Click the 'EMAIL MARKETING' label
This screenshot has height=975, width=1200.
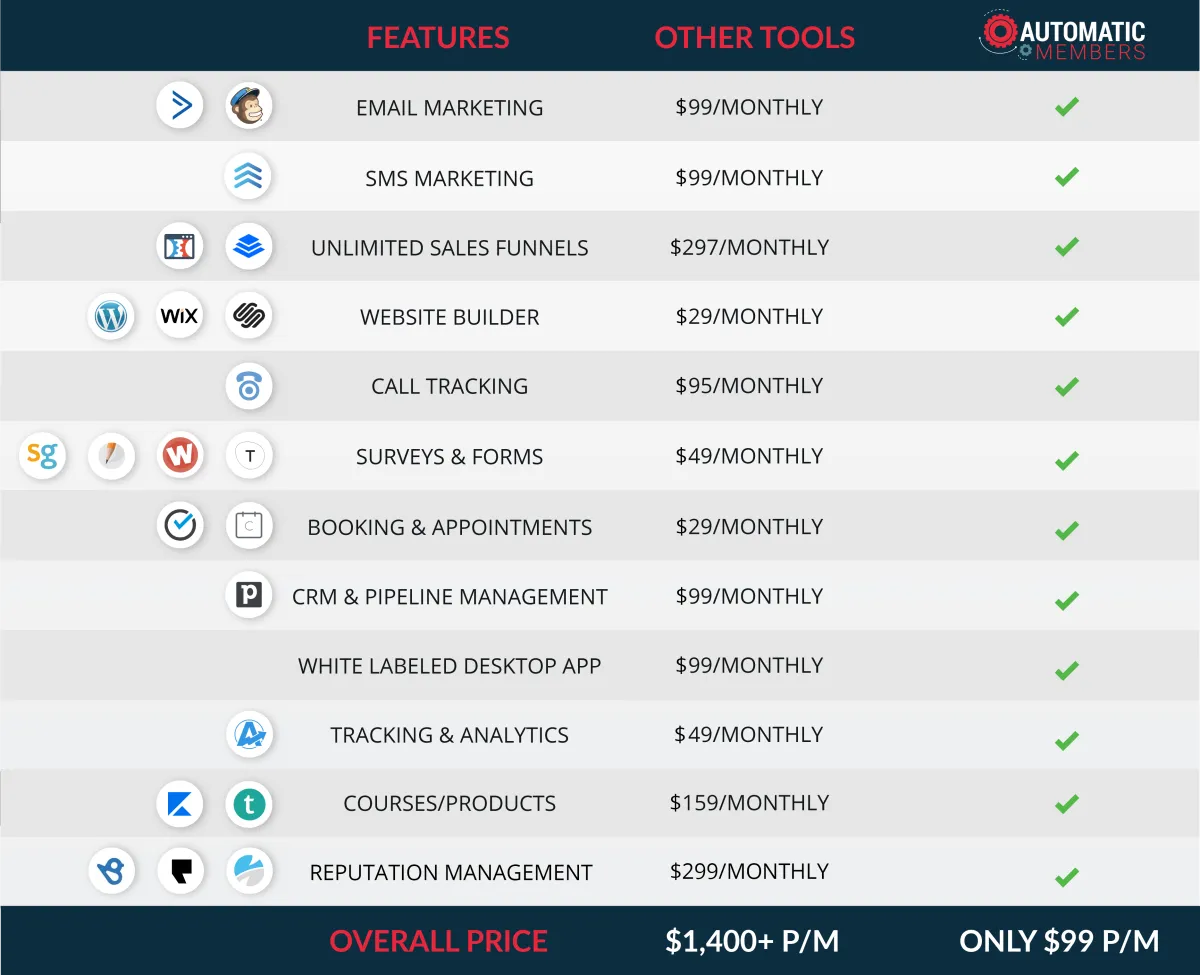point(450,108)
